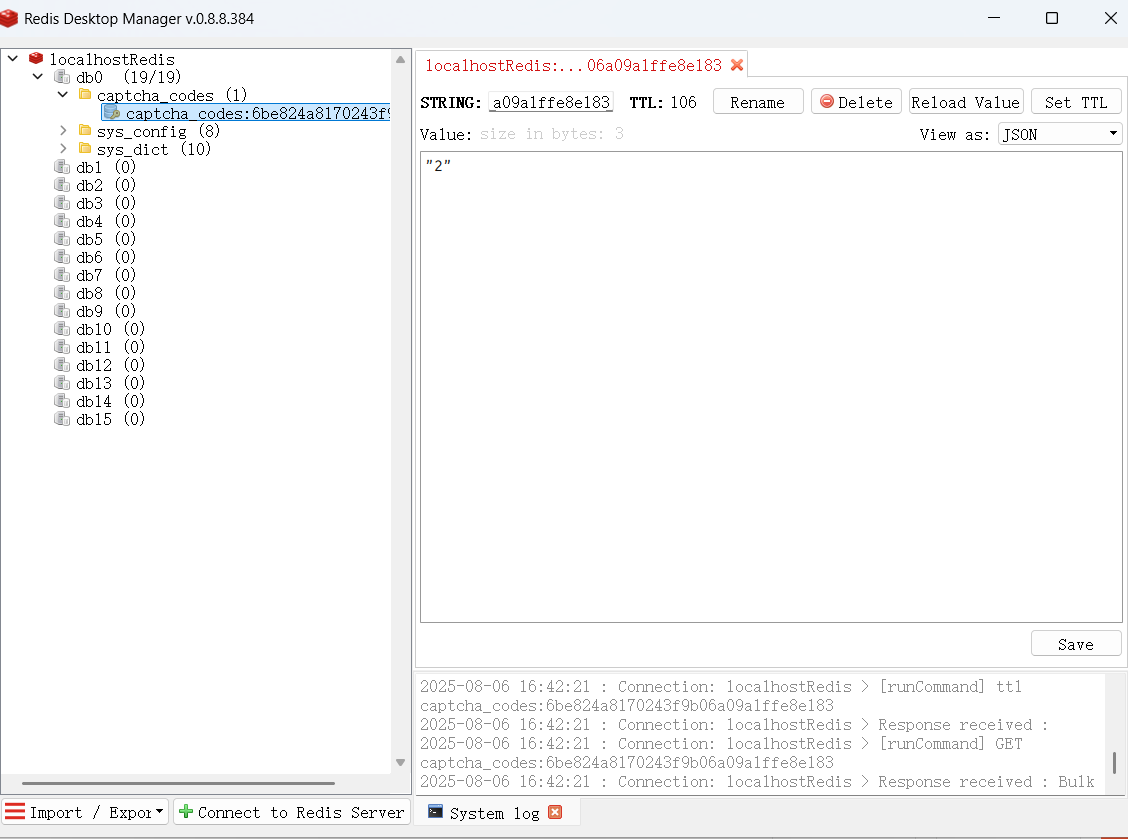Click the Redis Desktop Manager title icon
1128x839 pixels.
point(9,18)
